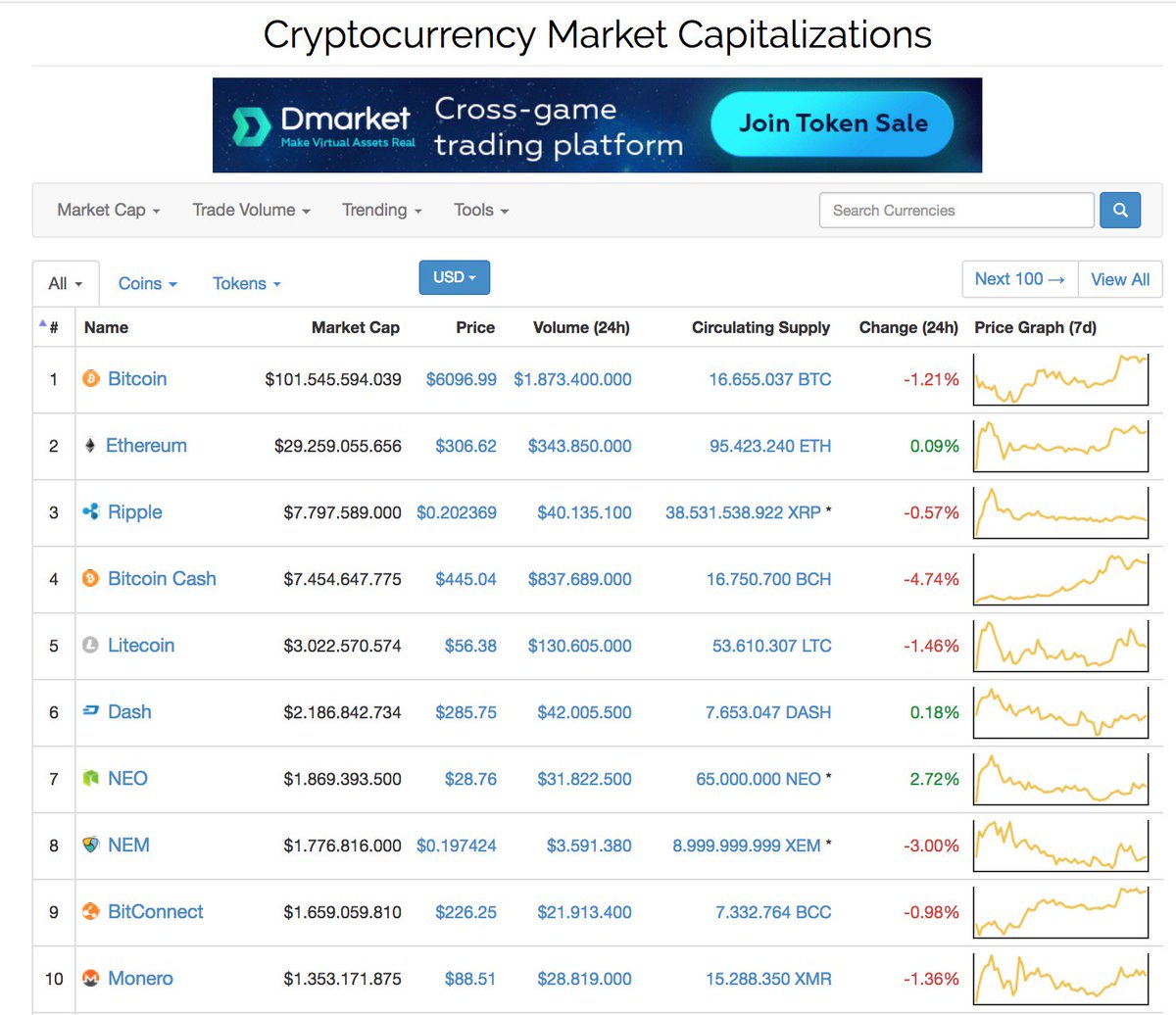Sort table by Price column header
This screenshot has width=1176, height=1015.
coord(475,327)
